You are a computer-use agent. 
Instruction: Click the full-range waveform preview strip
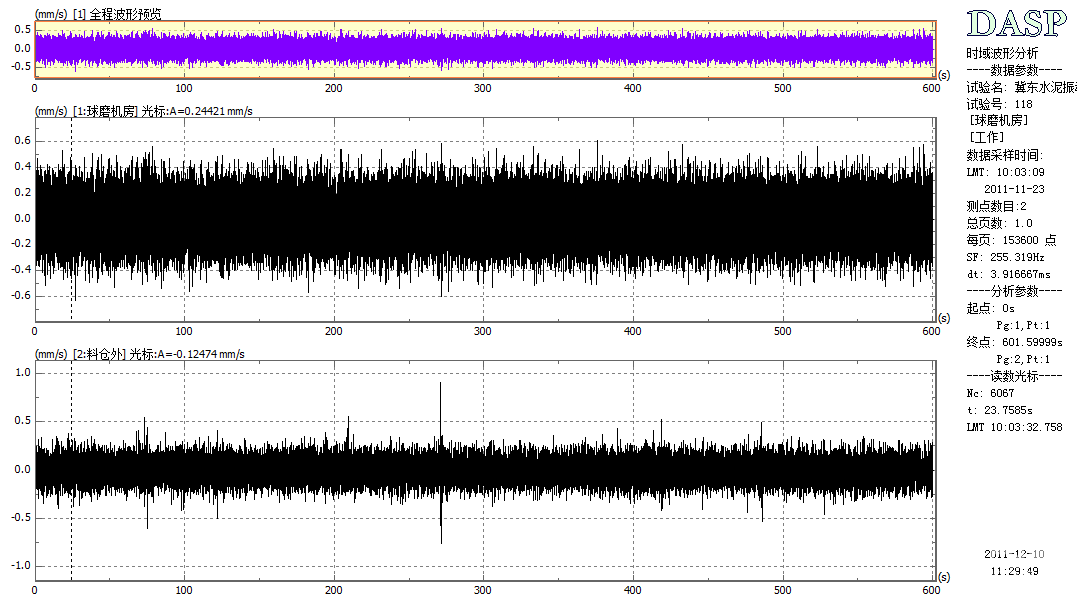(485, 49)
